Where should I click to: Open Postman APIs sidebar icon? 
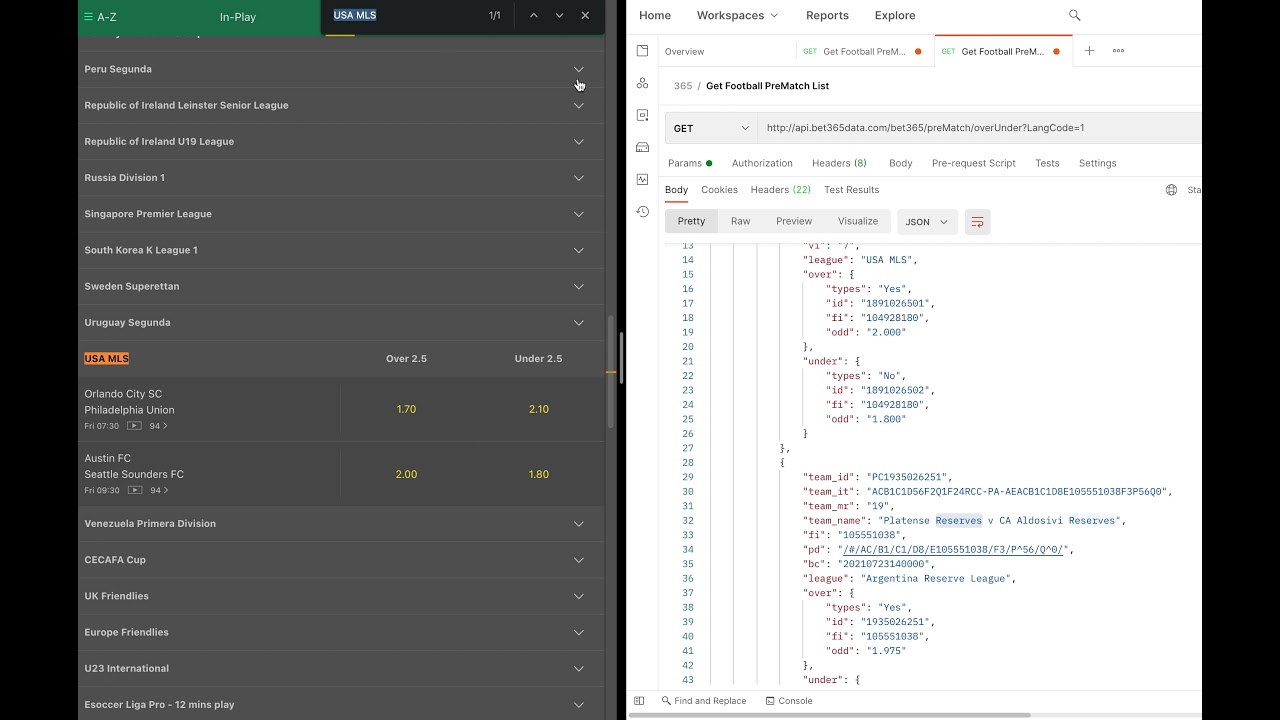point(642,83)
